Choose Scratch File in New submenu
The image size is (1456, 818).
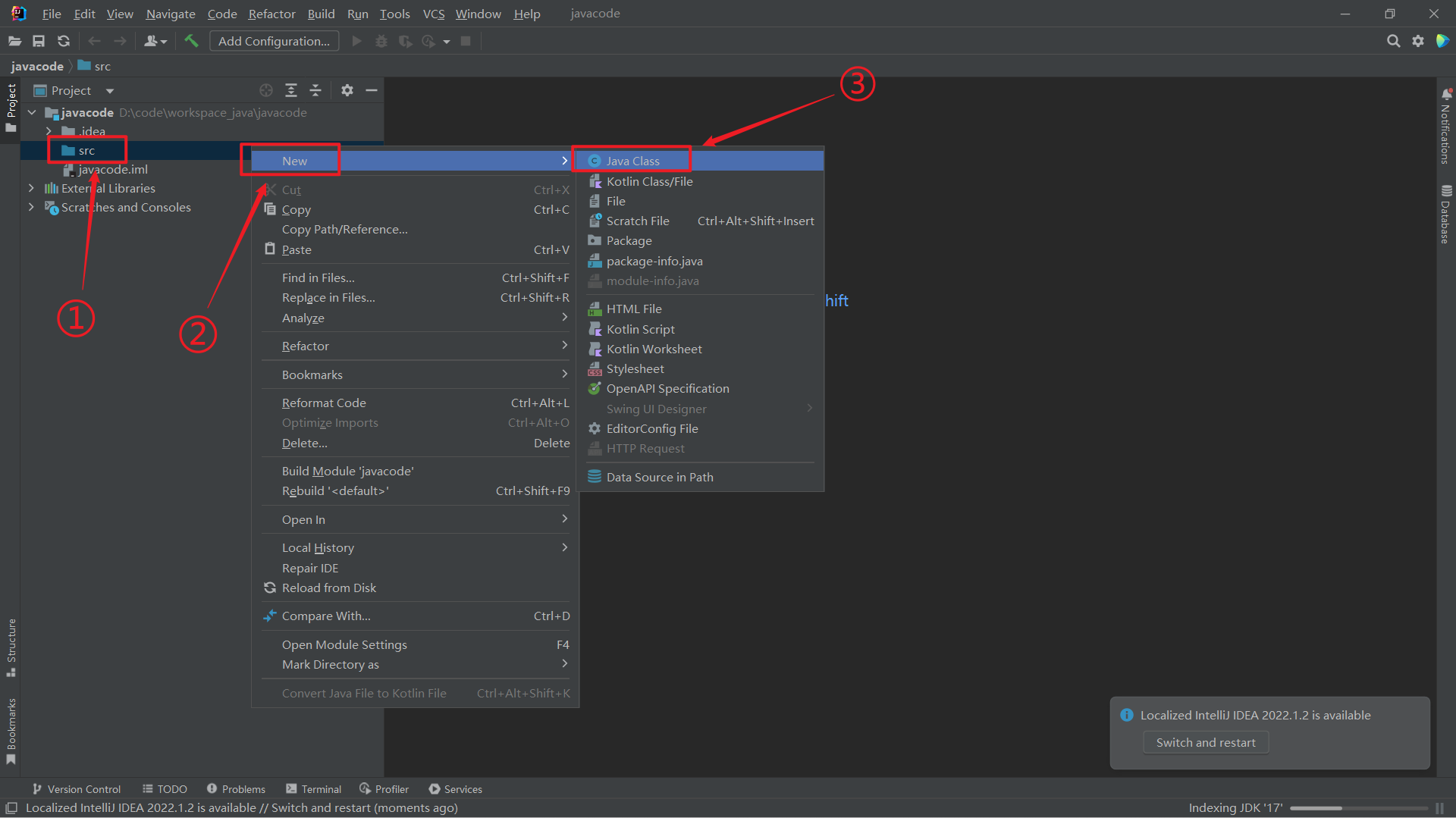click(699, 221)
